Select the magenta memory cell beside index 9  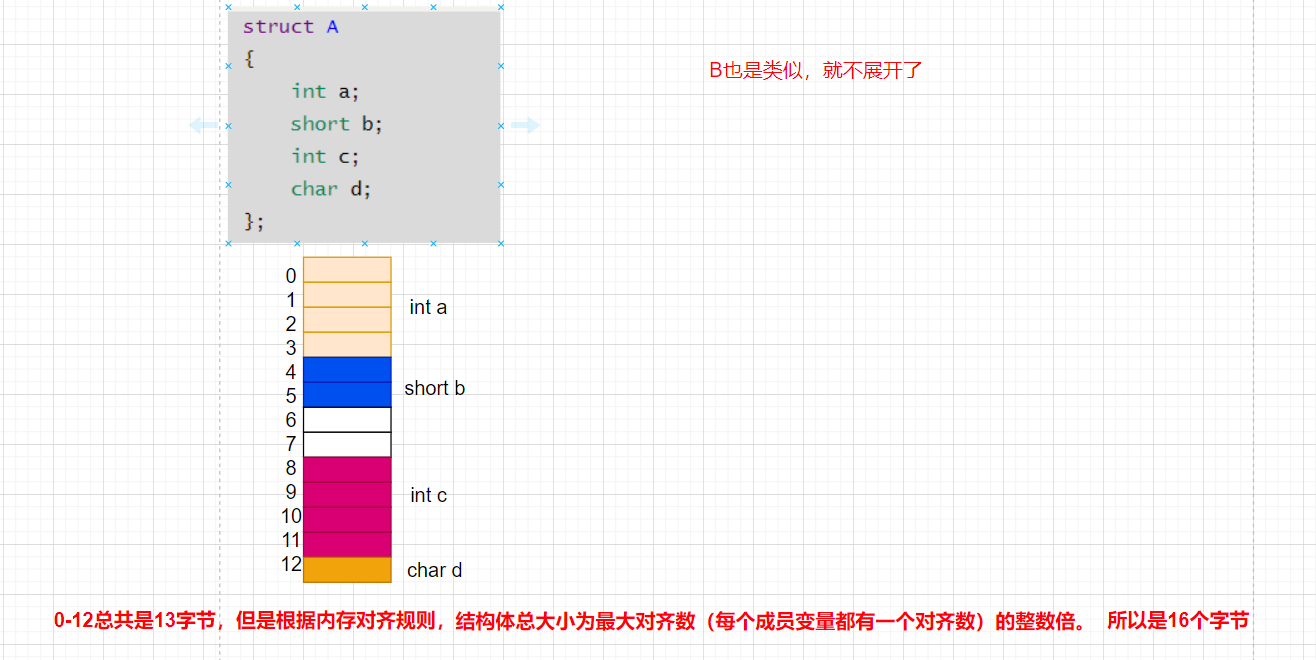click(347, 495)
